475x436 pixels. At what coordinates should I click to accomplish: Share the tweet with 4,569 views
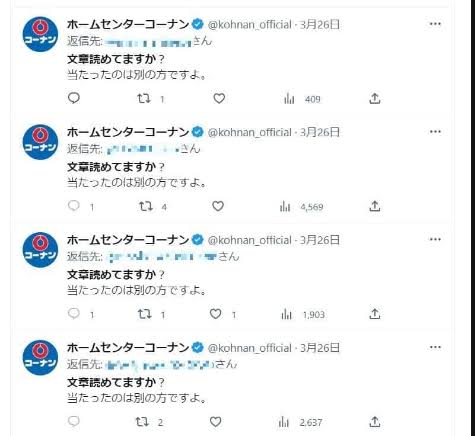pyautogui.click(x=375, y=206)
